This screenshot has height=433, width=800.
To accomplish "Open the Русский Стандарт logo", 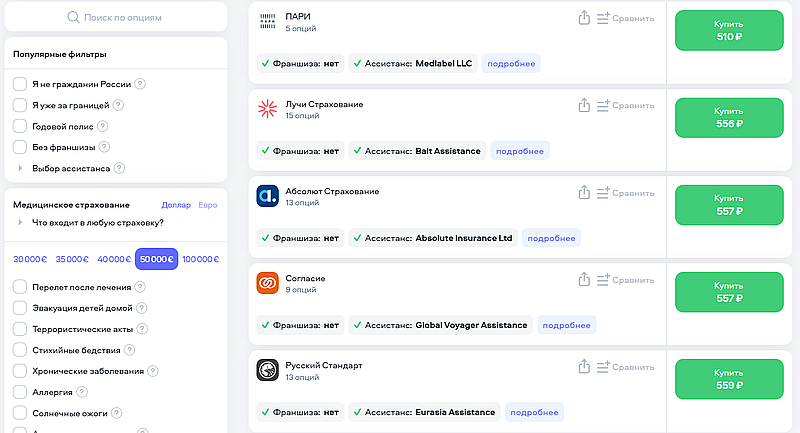I will 267,370.
